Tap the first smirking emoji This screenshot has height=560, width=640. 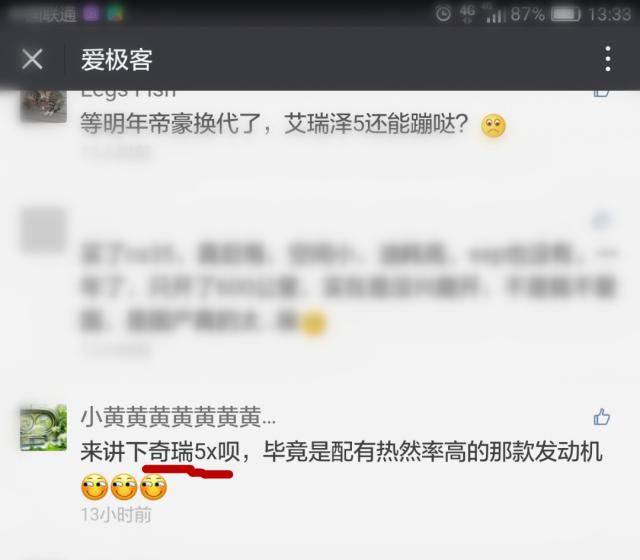(x=95, y=487)
